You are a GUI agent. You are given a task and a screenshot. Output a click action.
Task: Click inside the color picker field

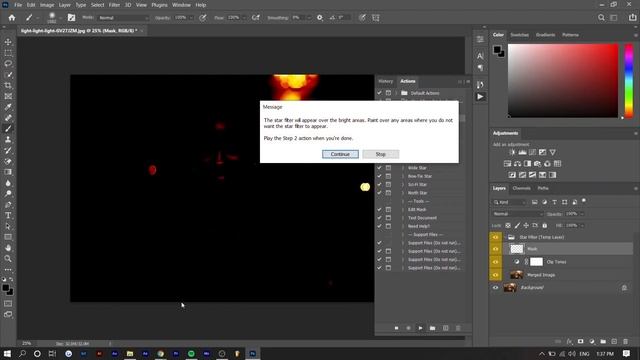(563, 81)
